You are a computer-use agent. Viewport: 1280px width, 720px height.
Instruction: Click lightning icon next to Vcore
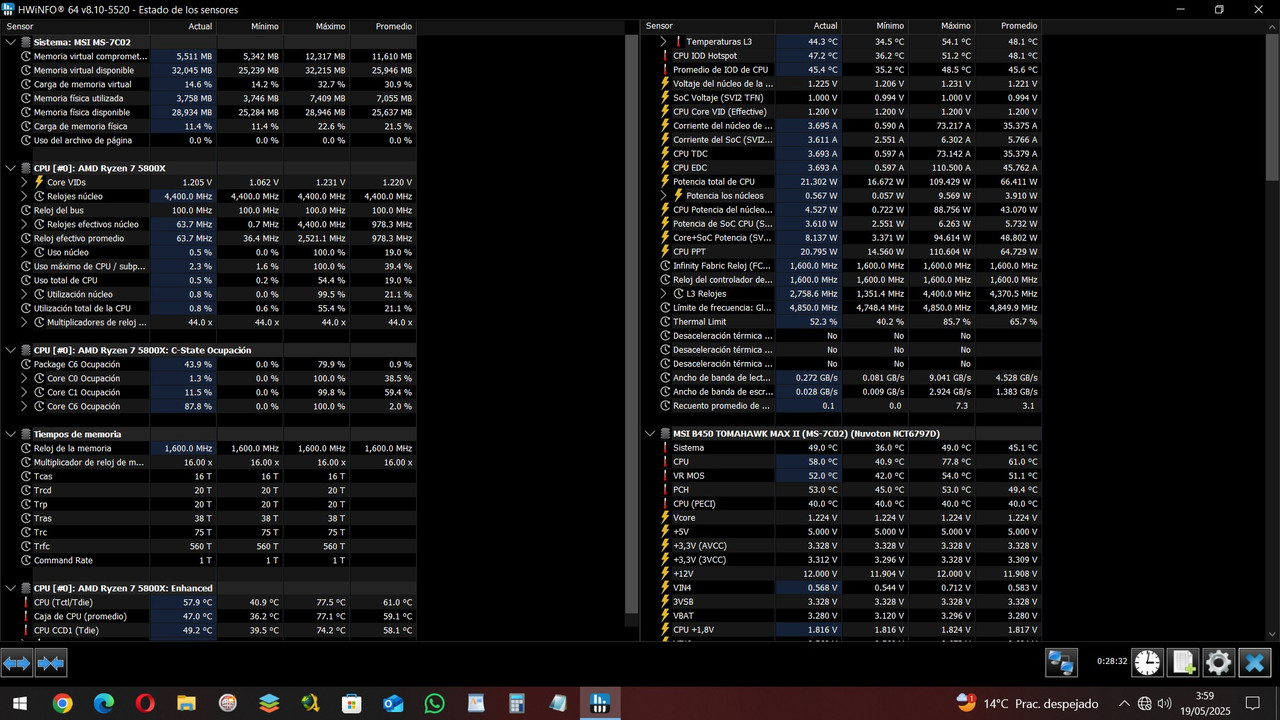coord(665,518)
